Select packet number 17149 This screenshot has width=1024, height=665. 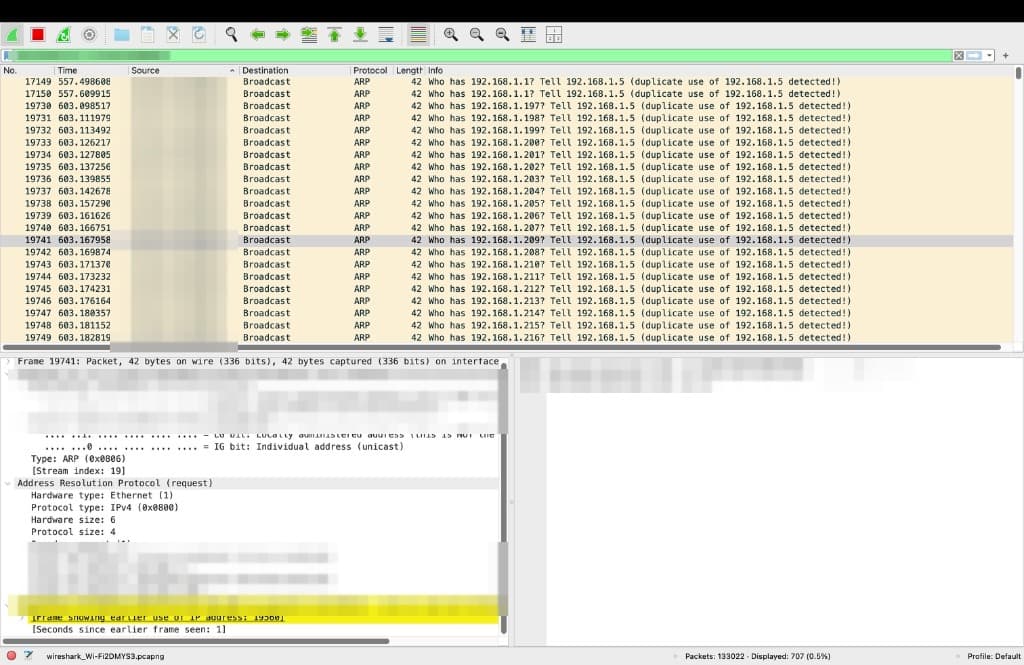[507, 82]
